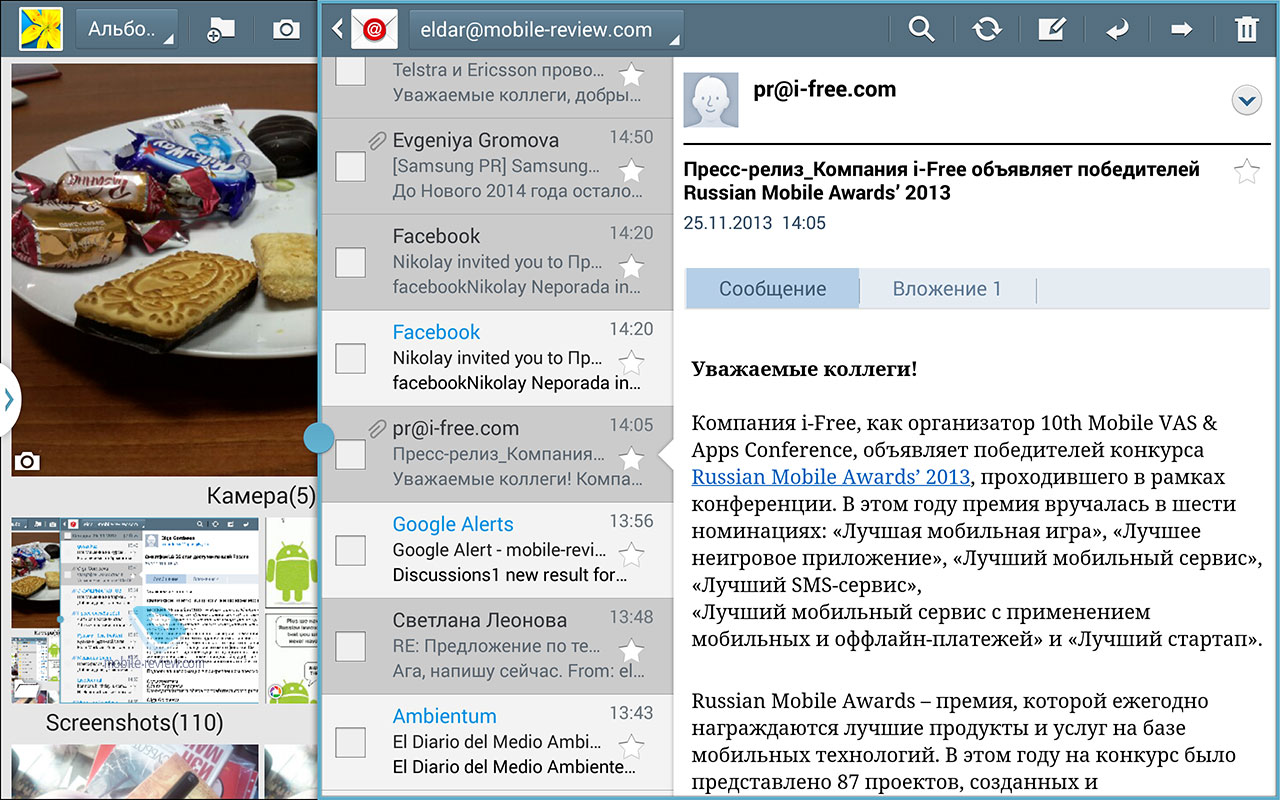Star the Светлана Леонова email

[x=631, y=650]
